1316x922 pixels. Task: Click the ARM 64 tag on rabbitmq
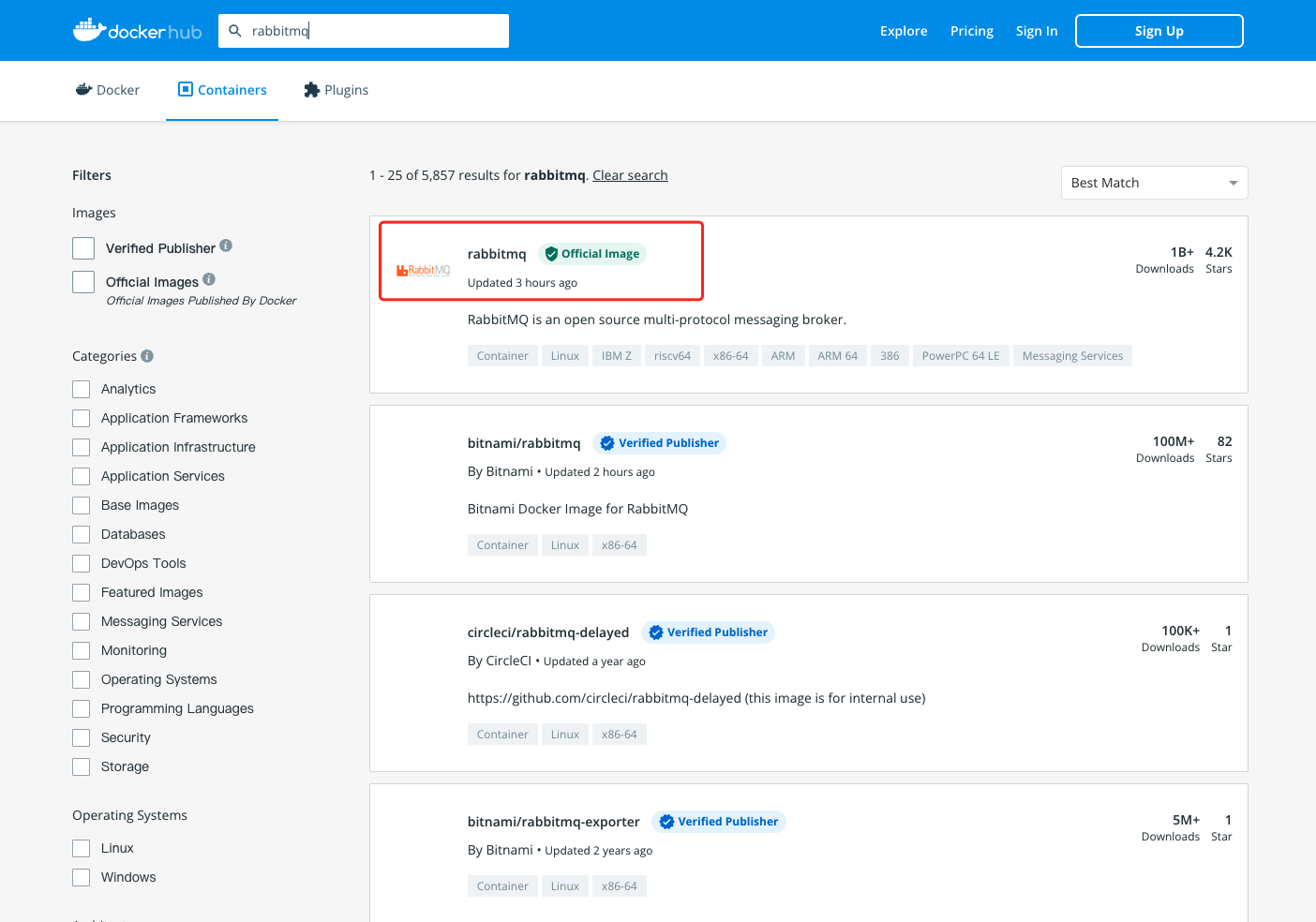(837, 356)
